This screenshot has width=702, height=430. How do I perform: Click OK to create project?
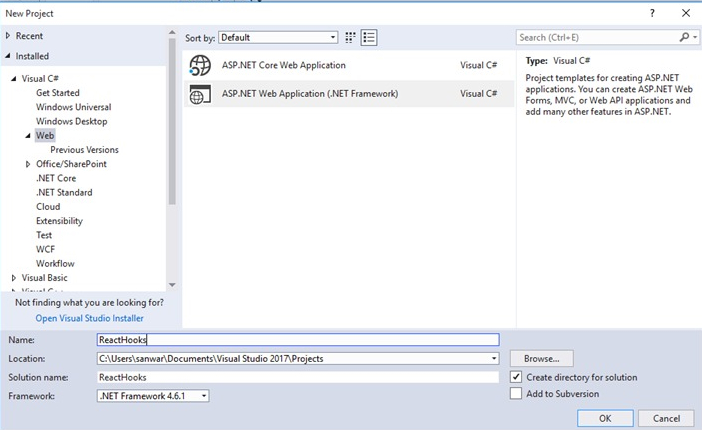tap(605, 418)
